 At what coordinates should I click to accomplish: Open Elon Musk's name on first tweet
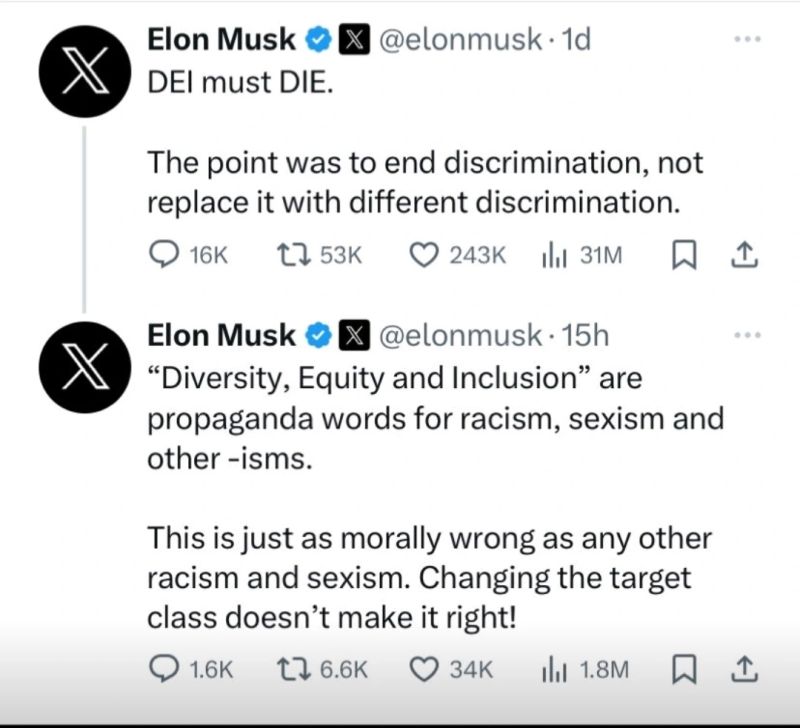click(x=222, y=39)
